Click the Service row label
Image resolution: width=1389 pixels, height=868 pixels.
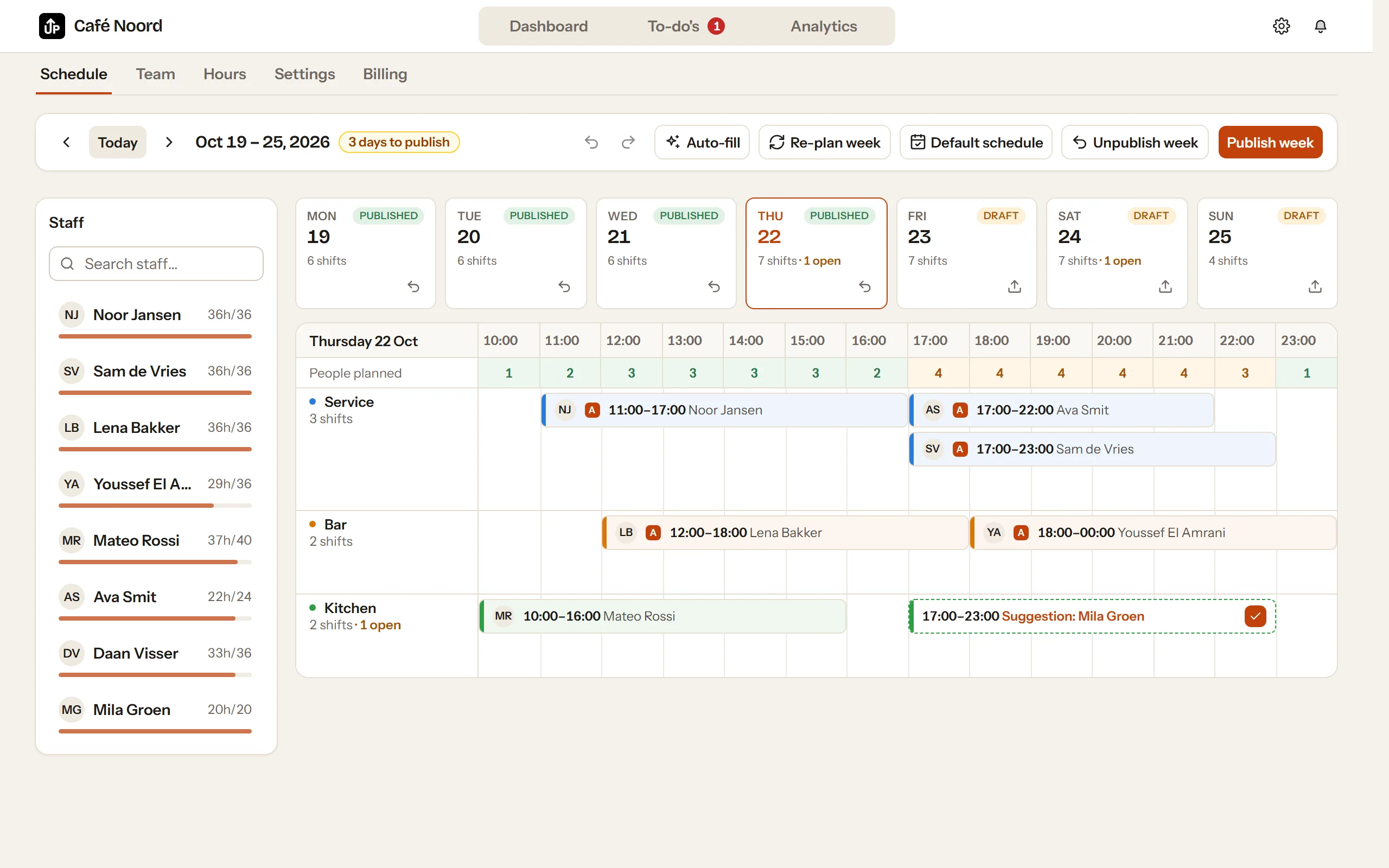click(349, 402)
